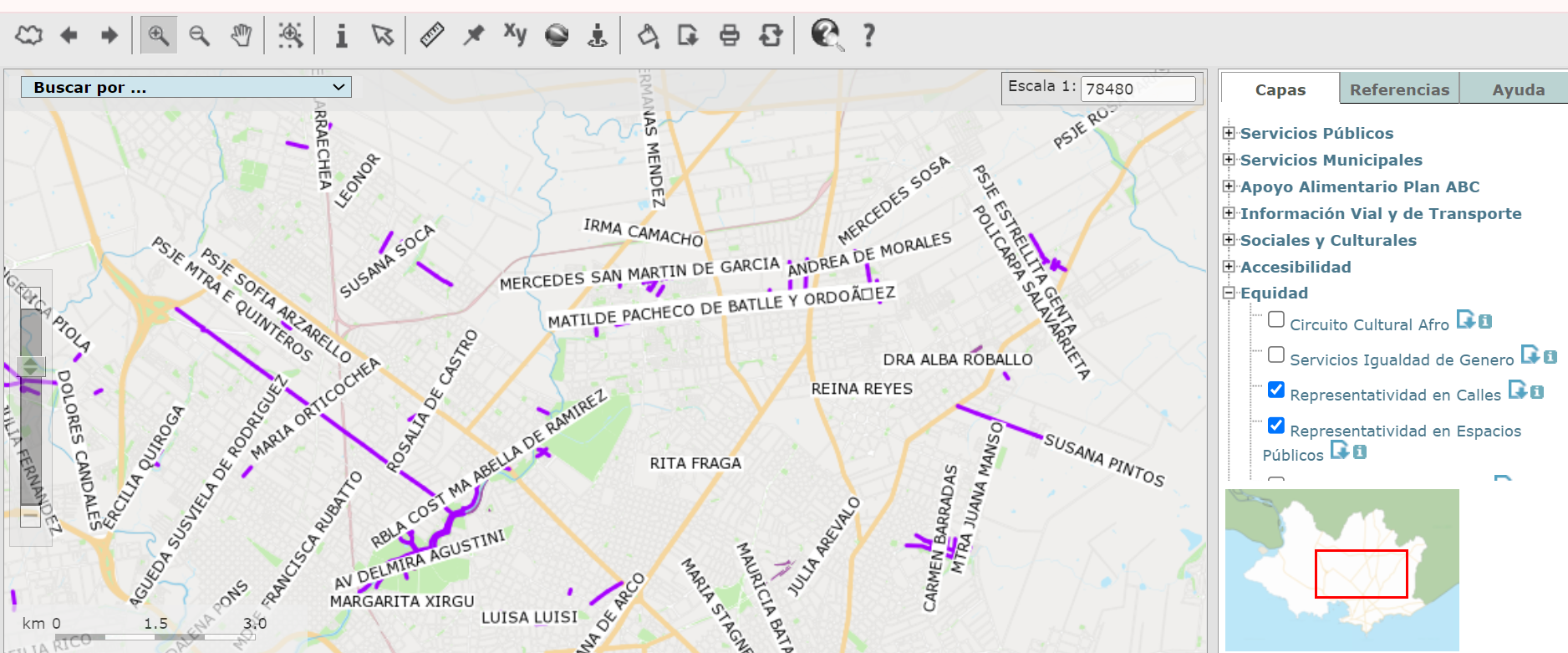The height and width of the screenshot is (653, 1568).
Task: Click Información Vial y de Transporte label
Action: [1381, 213]
